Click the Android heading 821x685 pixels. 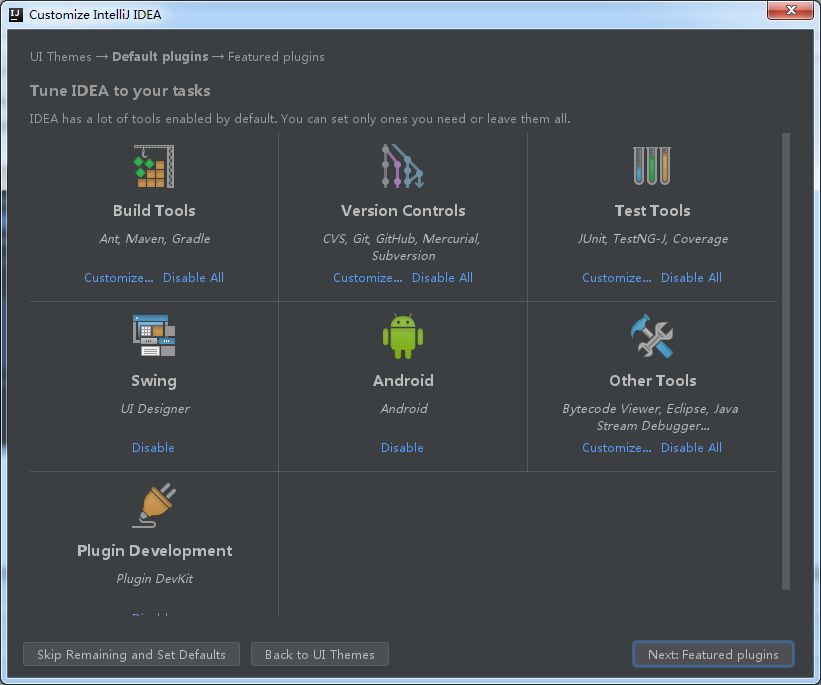(x=403, y=381)
